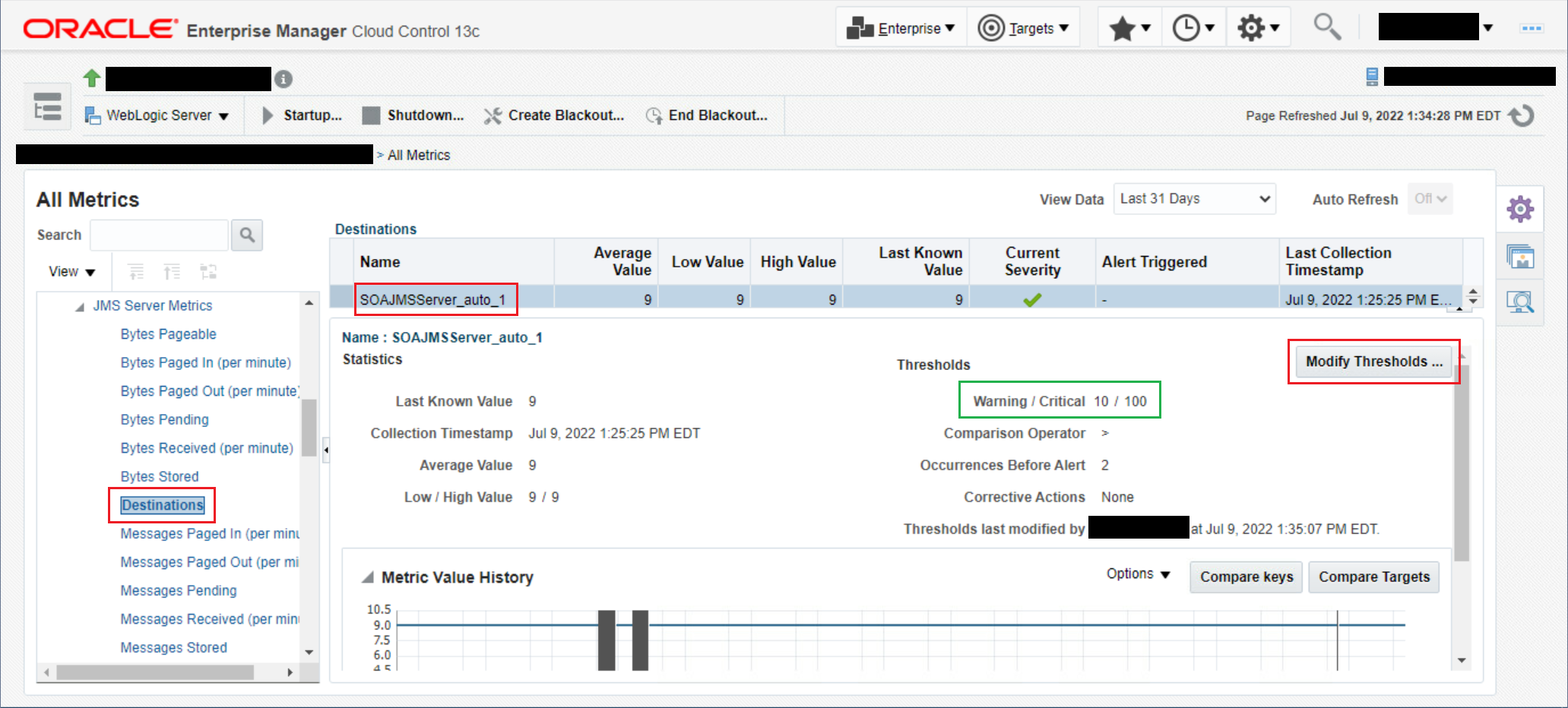Click the Modify Thresholds button
The image size is (1568, 708).
pyautogui.click(x=1373, y=361)
